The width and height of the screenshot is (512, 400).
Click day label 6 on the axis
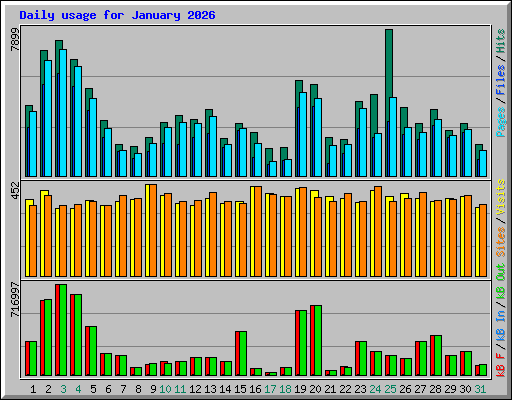point(108,389)
